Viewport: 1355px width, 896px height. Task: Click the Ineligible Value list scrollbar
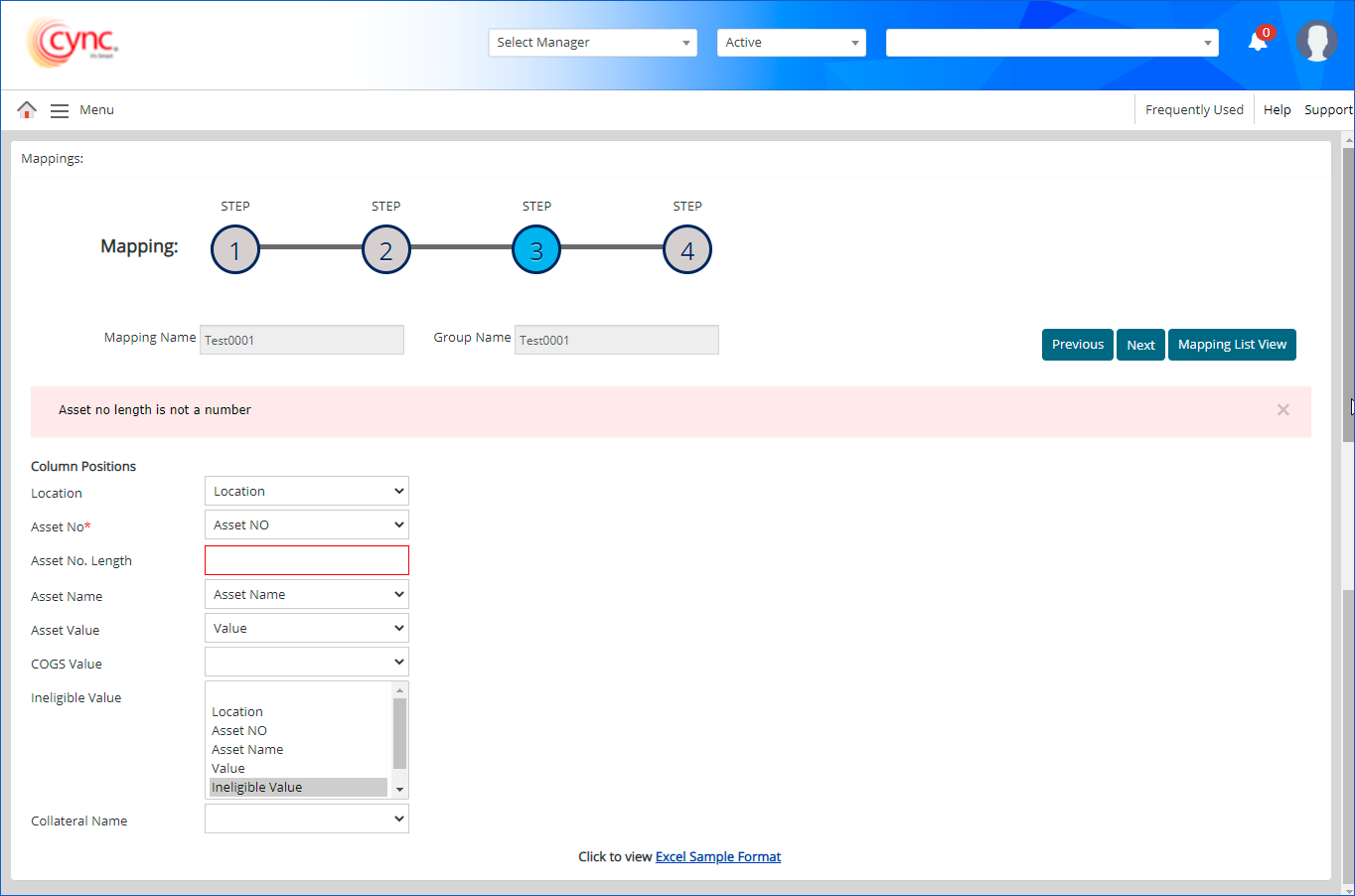pos(399,733)
